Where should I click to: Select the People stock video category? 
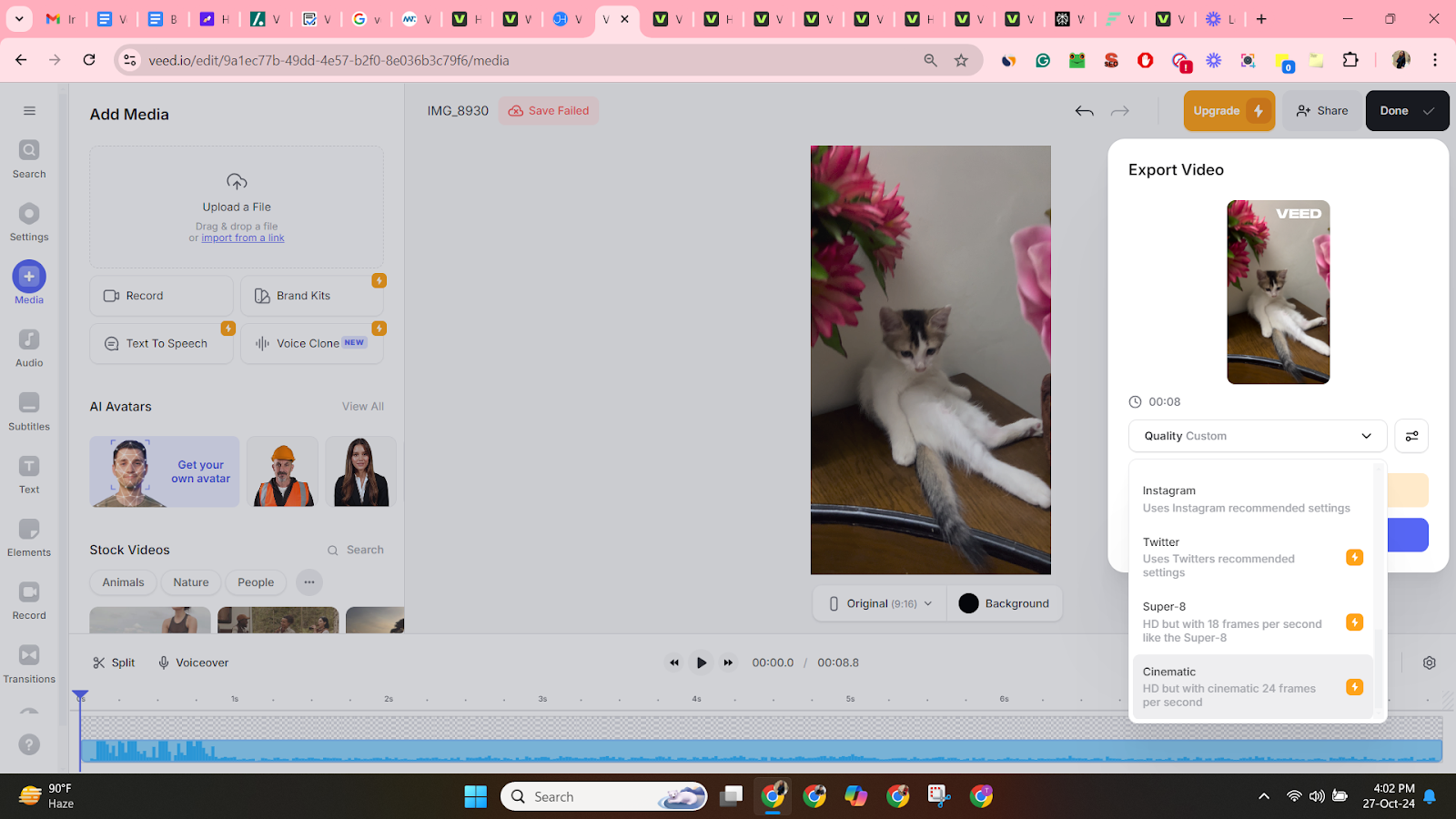pos(256,582)
